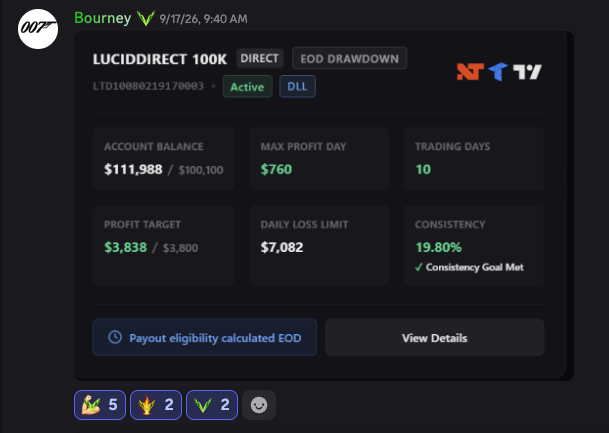Click the $111,988 balance value
The image size is (609, 433).
(133, 169)
